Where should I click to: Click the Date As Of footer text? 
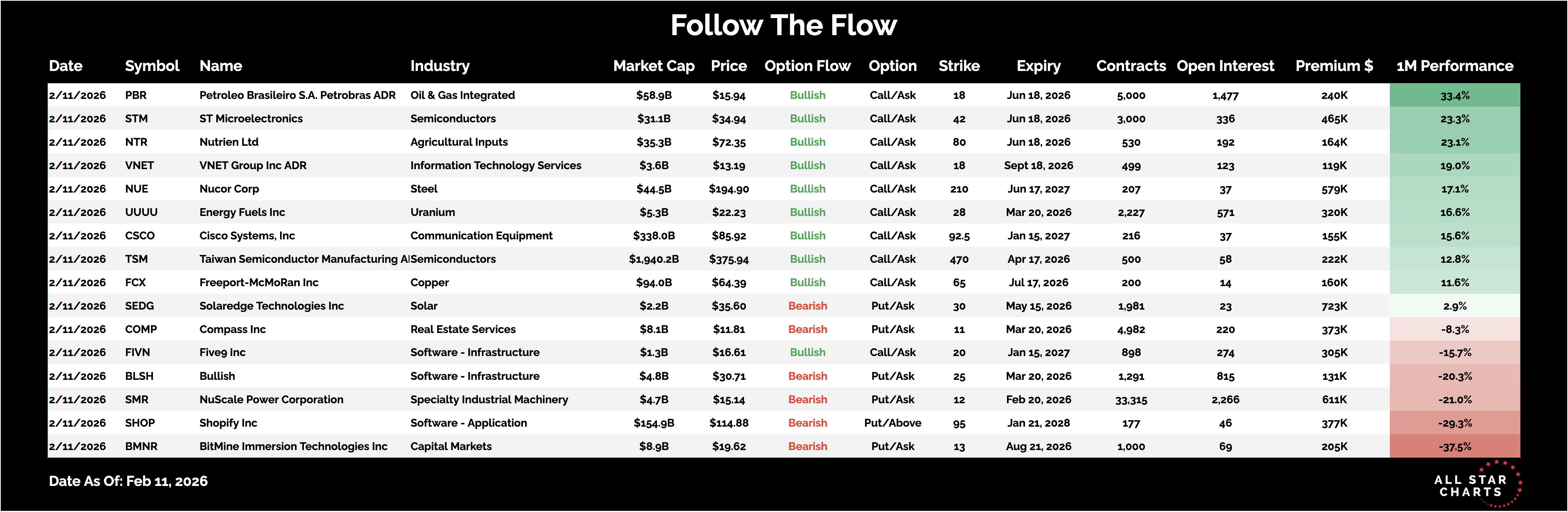128,481
